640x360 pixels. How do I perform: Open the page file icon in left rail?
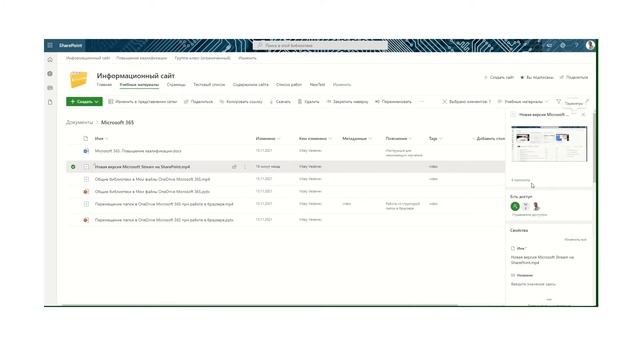point(50,102)
